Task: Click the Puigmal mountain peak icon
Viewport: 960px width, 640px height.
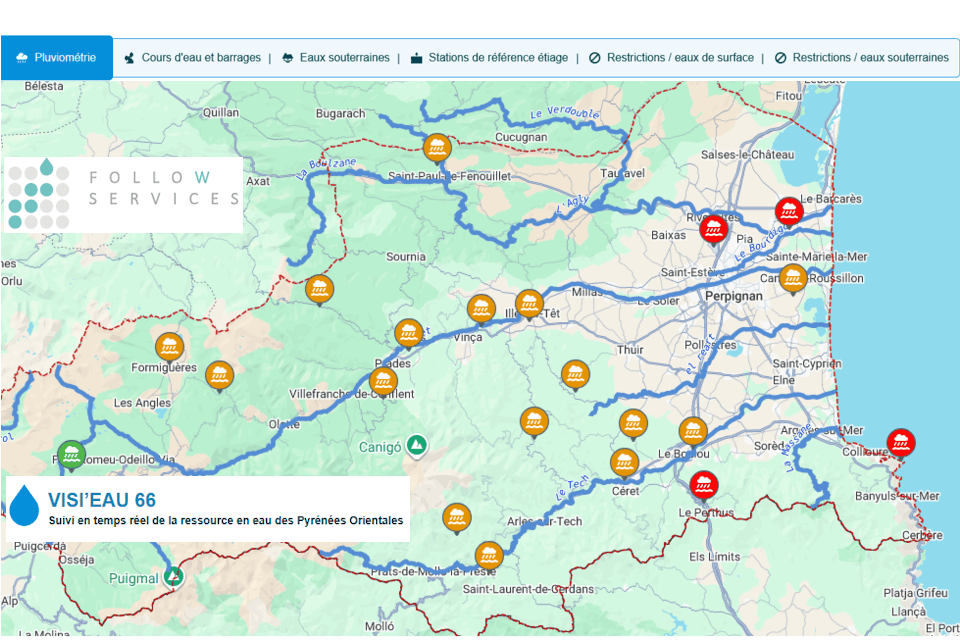Action: click(x=174, y=576)
